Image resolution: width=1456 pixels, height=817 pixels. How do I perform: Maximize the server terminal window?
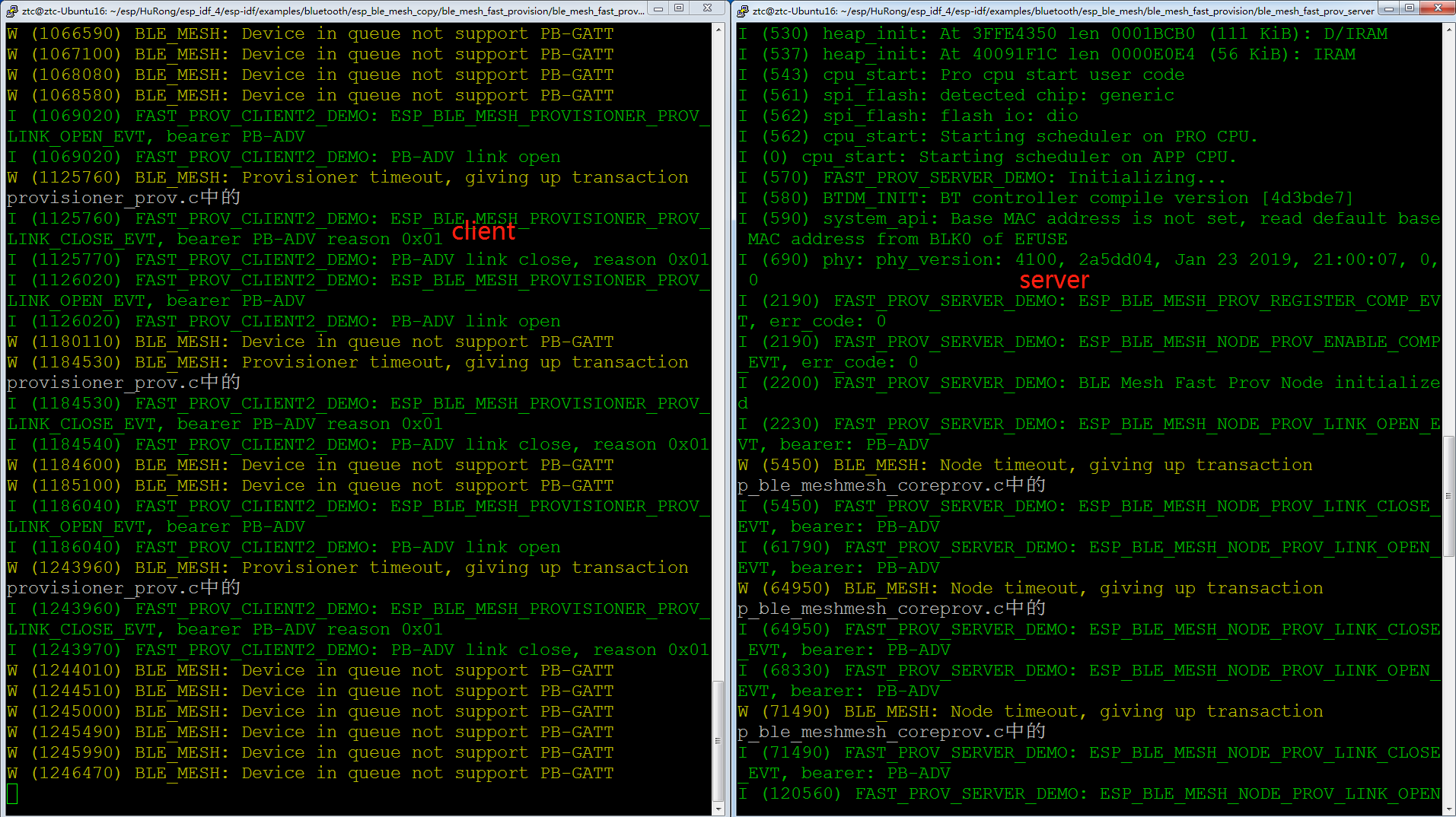coord(1410,8)
